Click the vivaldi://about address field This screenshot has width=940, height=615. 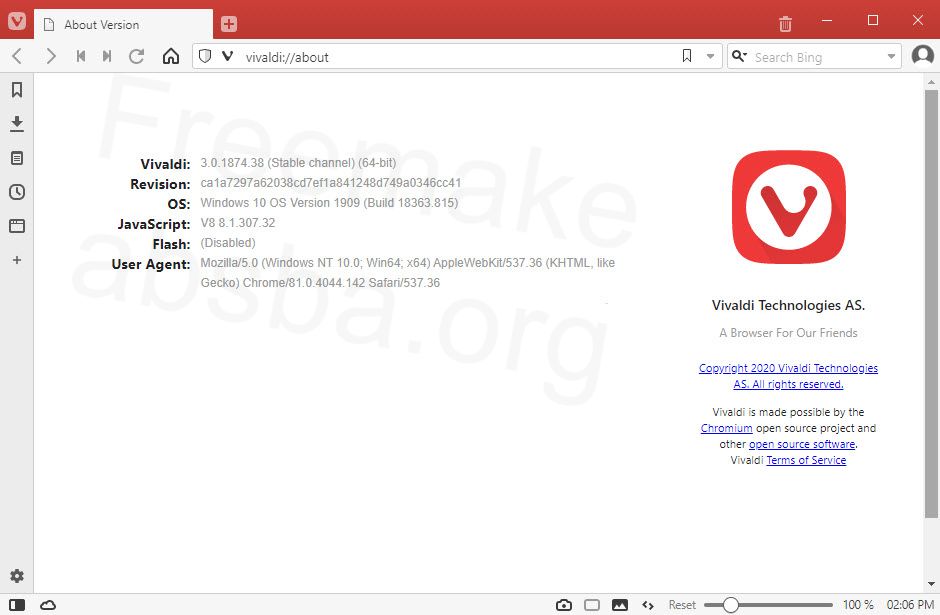point(456,57)
